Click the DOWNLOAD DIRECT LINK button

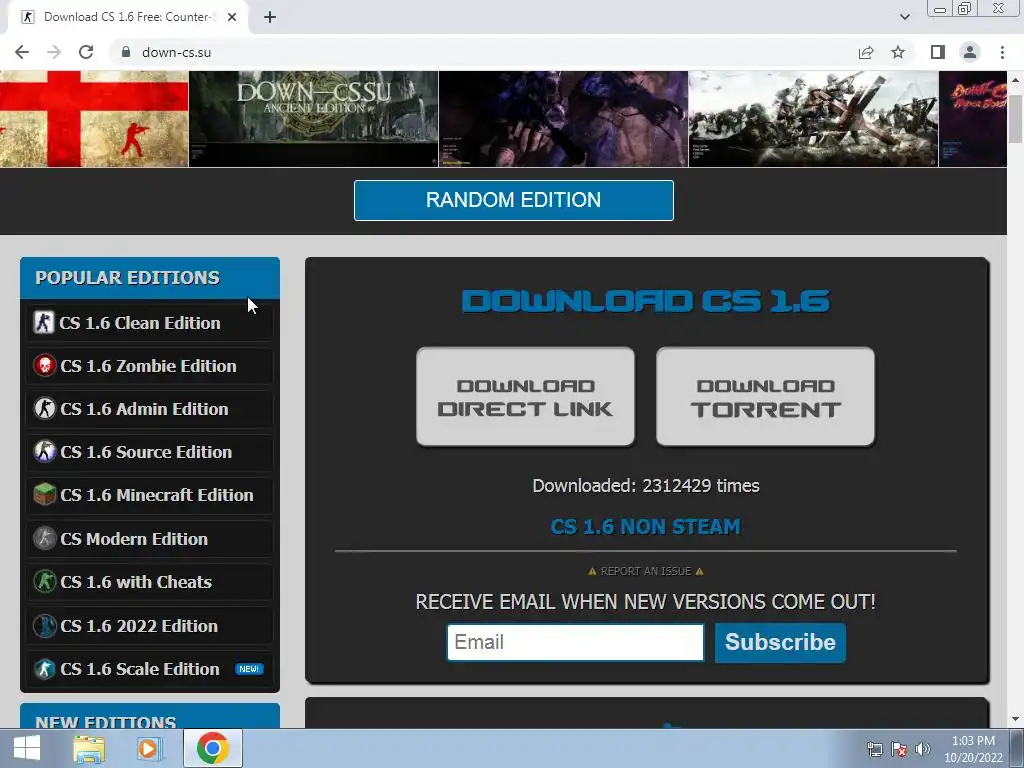[x=525, y=397]
